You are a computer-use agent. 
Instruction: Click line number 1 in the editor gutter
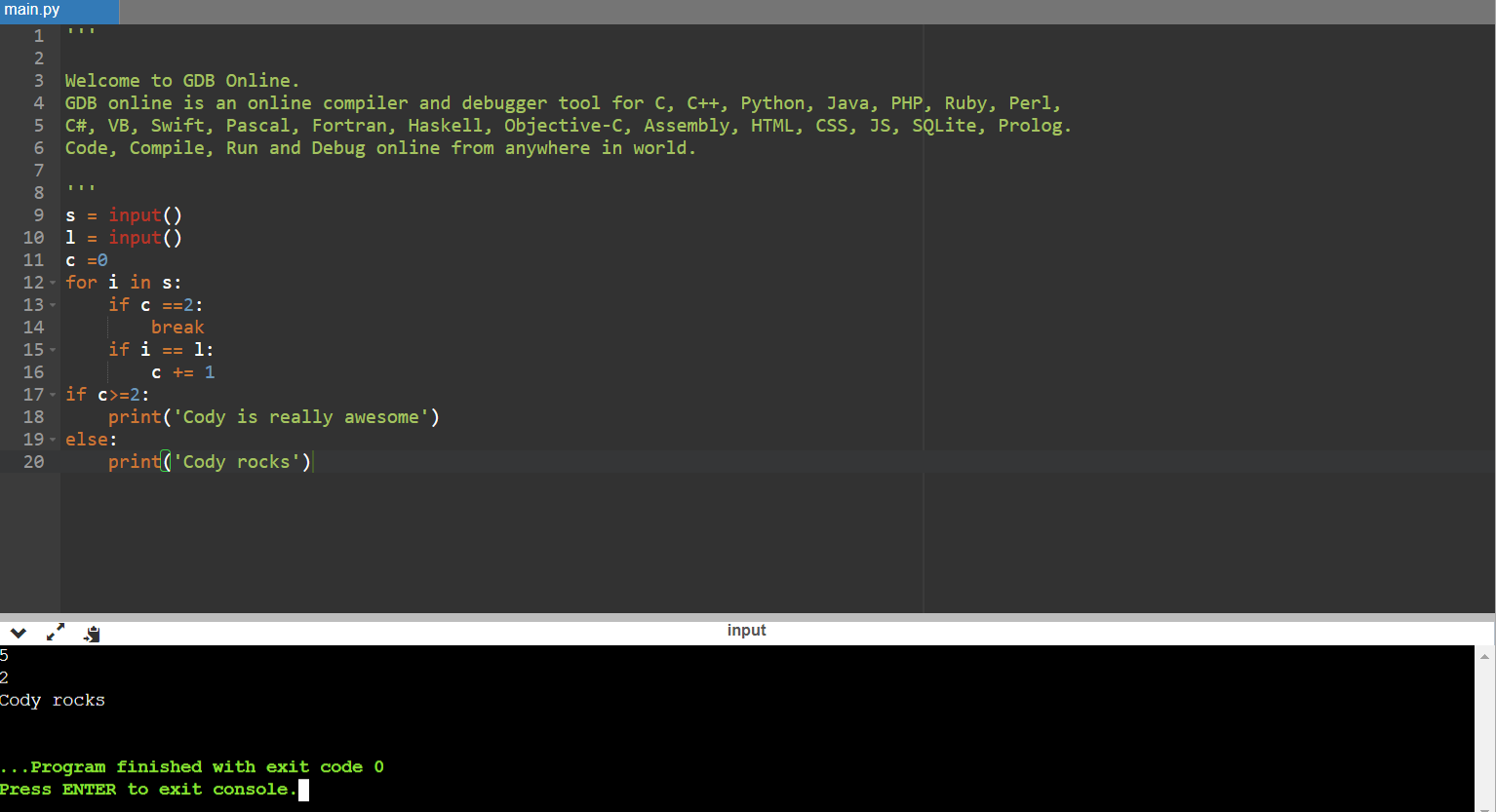pos(39,36)
